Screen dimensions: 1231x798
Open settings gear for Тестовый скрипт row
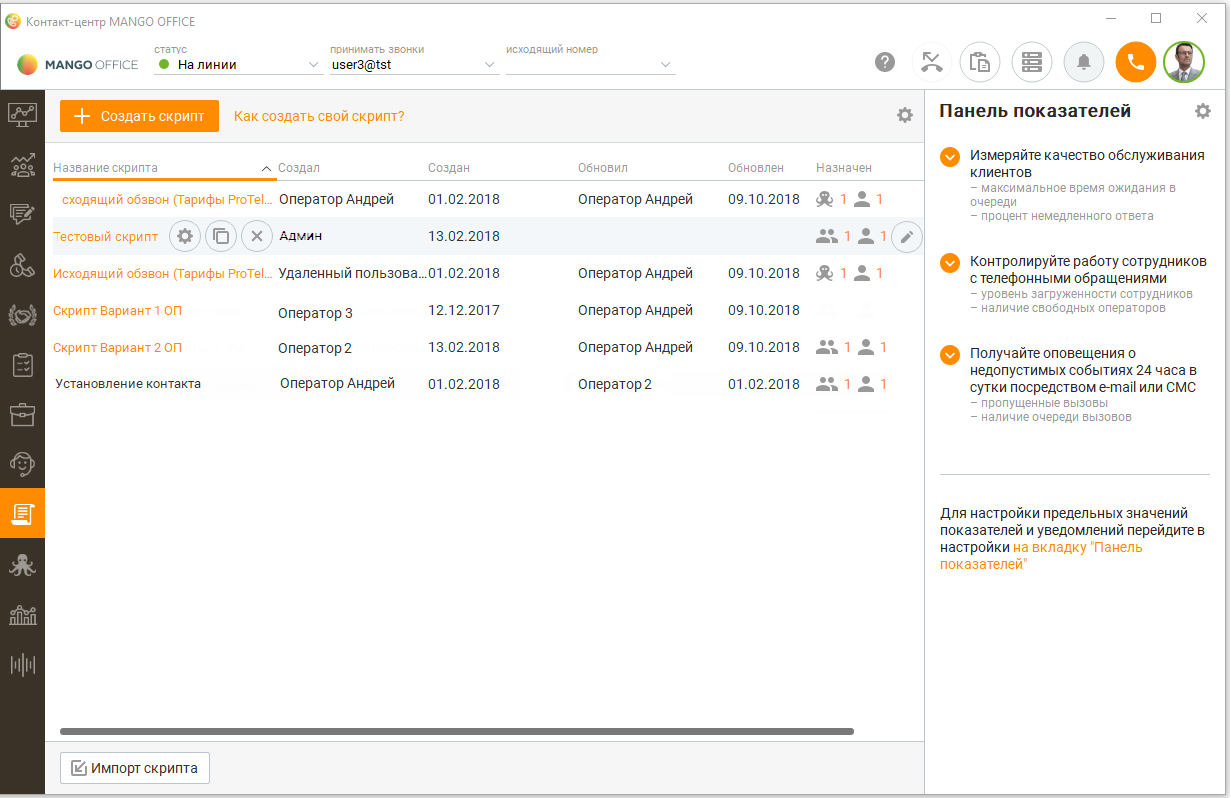click(184, 236)
